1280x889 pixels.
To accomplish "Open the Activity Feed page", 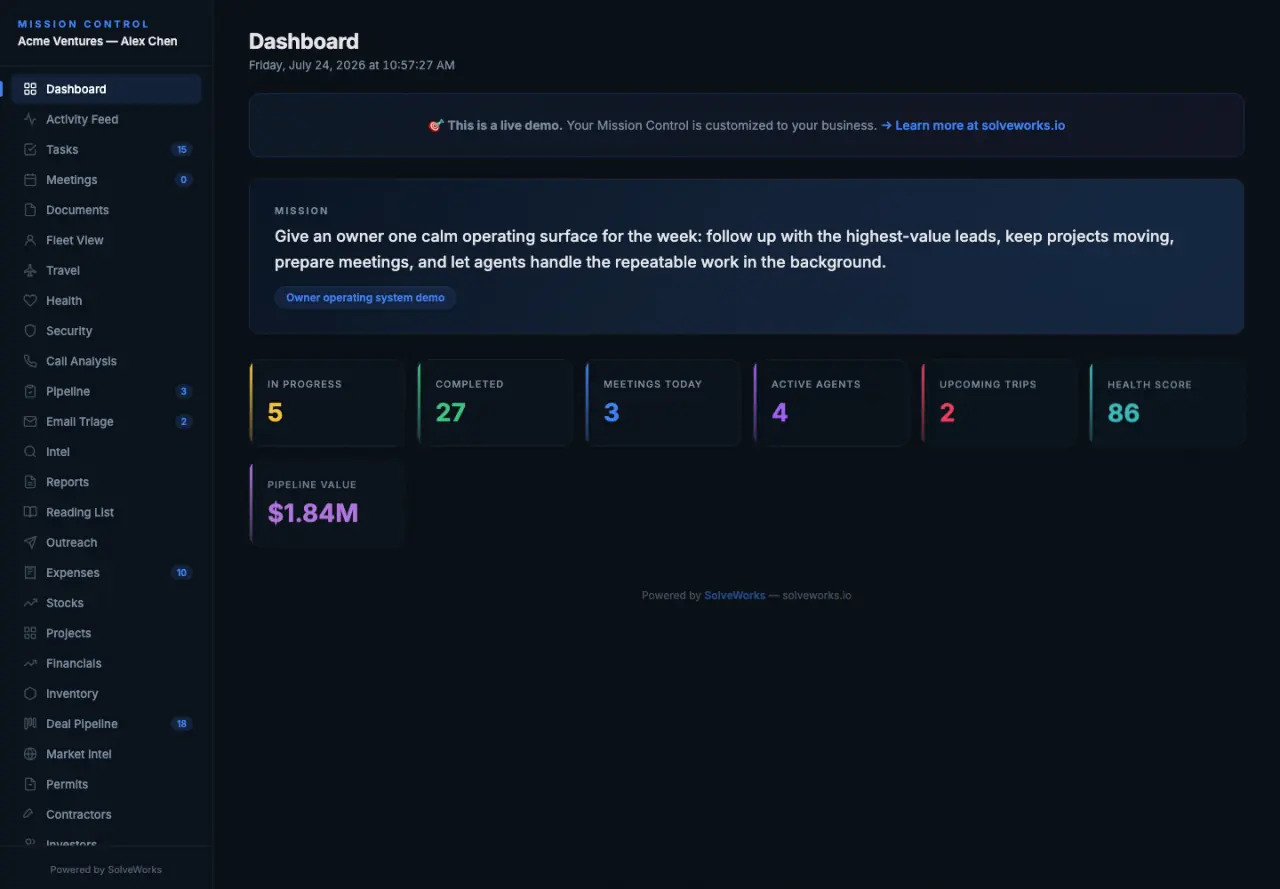I will pos(107,119).
